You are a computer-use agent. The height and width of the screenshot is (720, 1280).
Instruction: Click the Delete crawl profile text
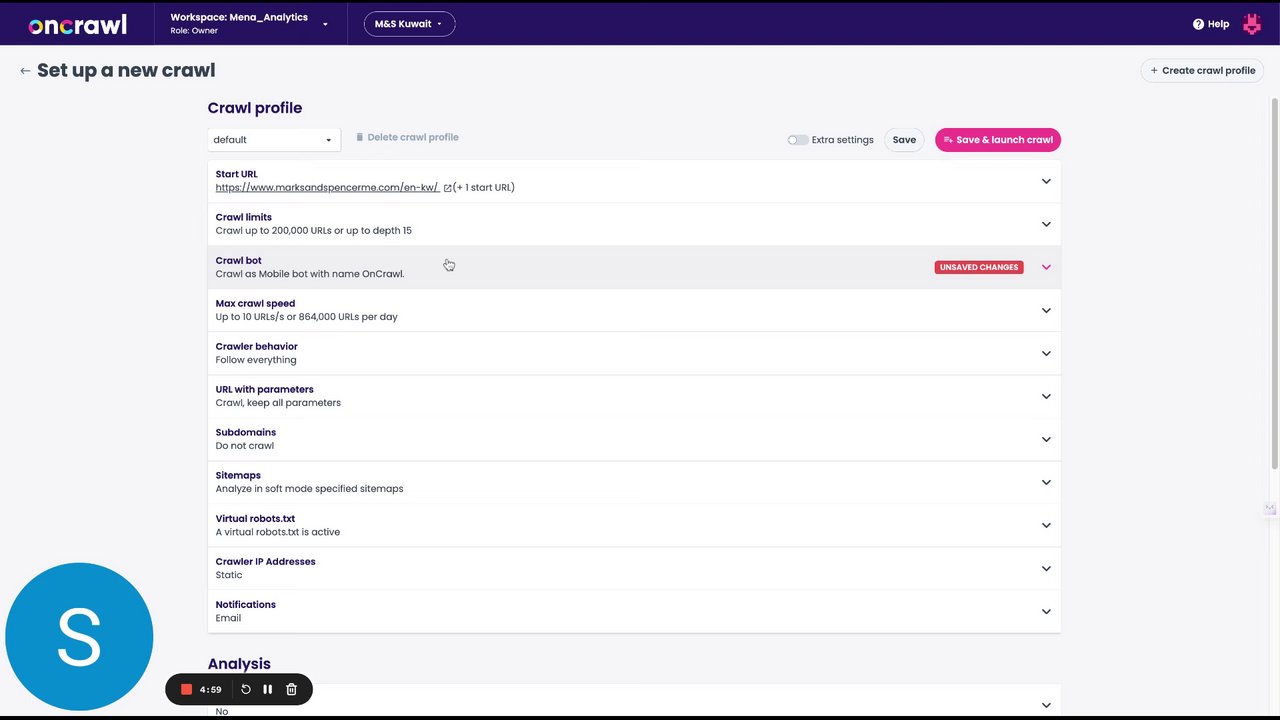pos(413,137)
